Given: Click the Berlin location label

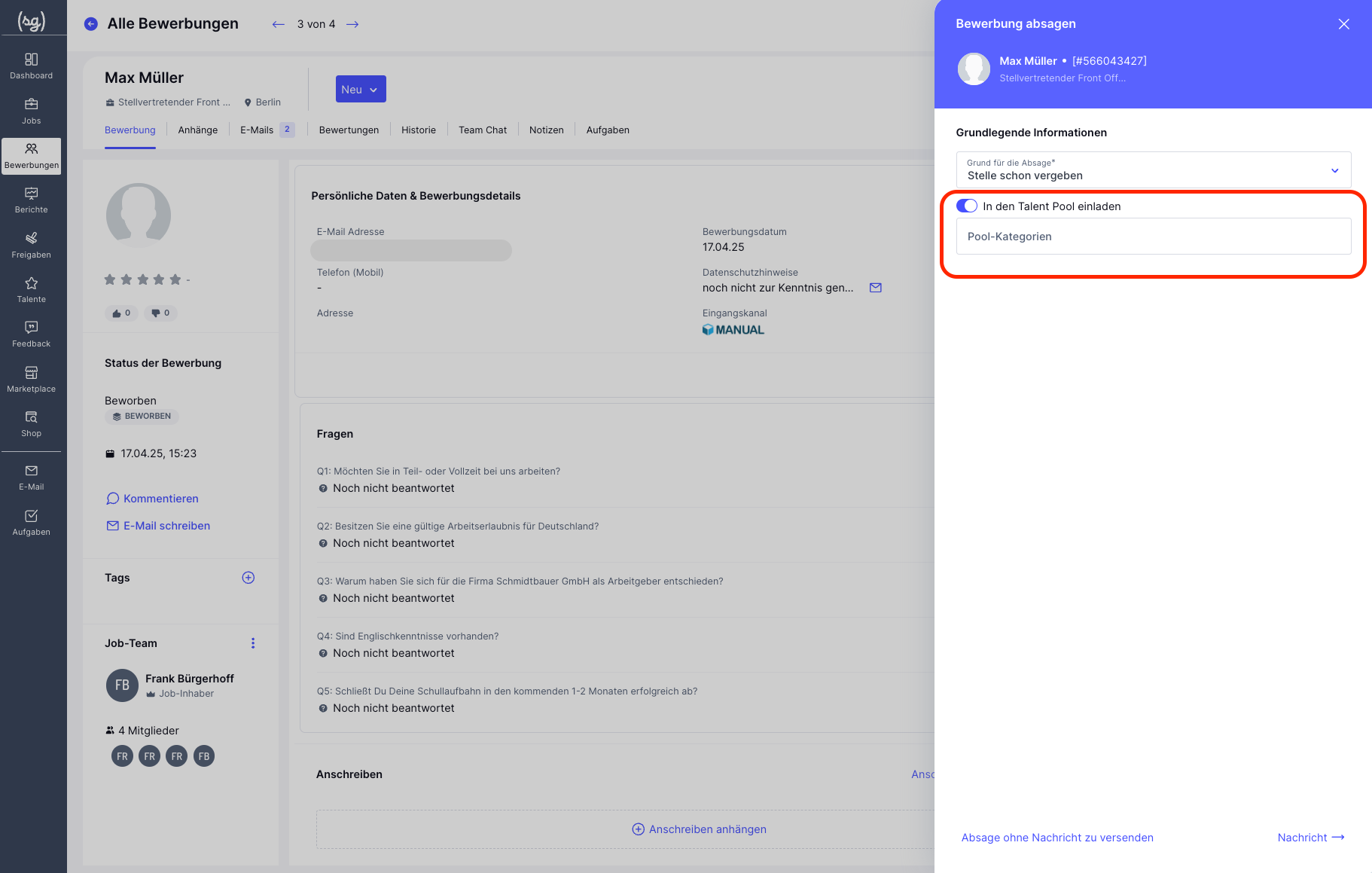Looking at the screenshot, I should [268, 102].
